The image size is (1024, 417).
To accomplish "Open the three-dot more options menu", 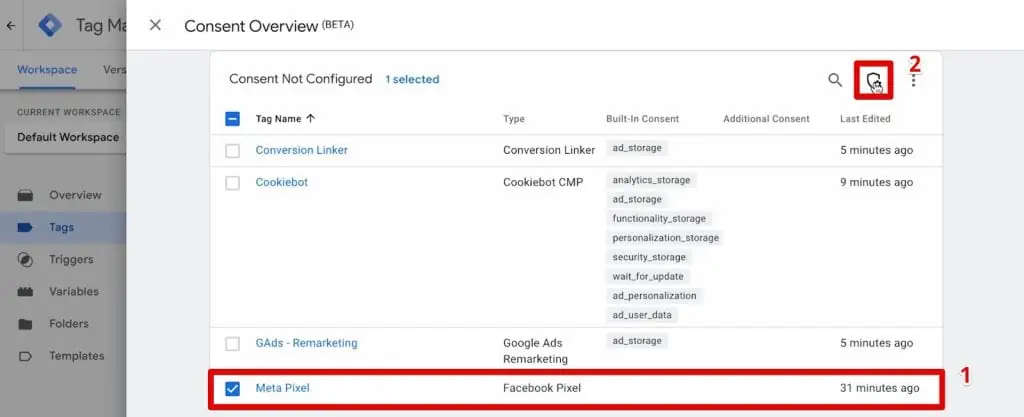I will (x=913, y=80).
